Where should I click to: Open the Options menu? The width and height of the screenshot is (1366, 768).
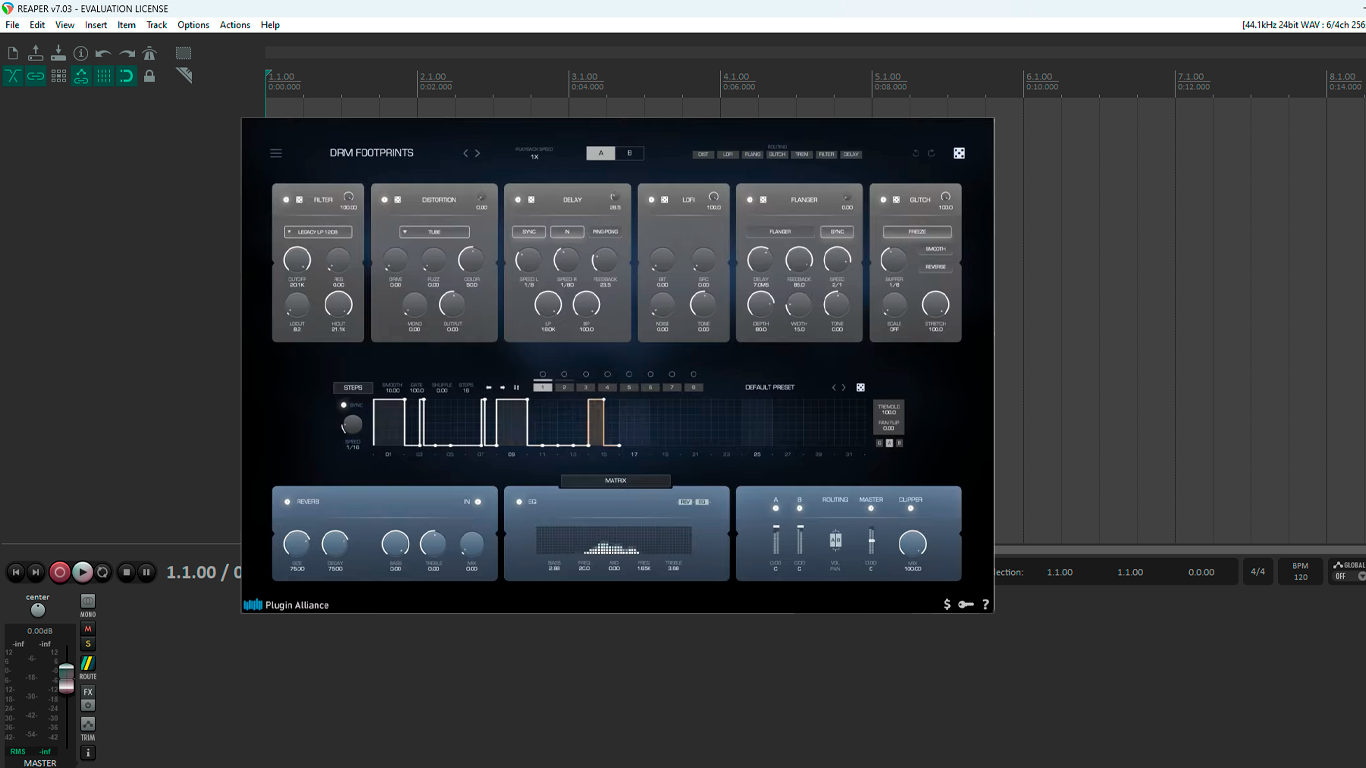pos(193,25)
